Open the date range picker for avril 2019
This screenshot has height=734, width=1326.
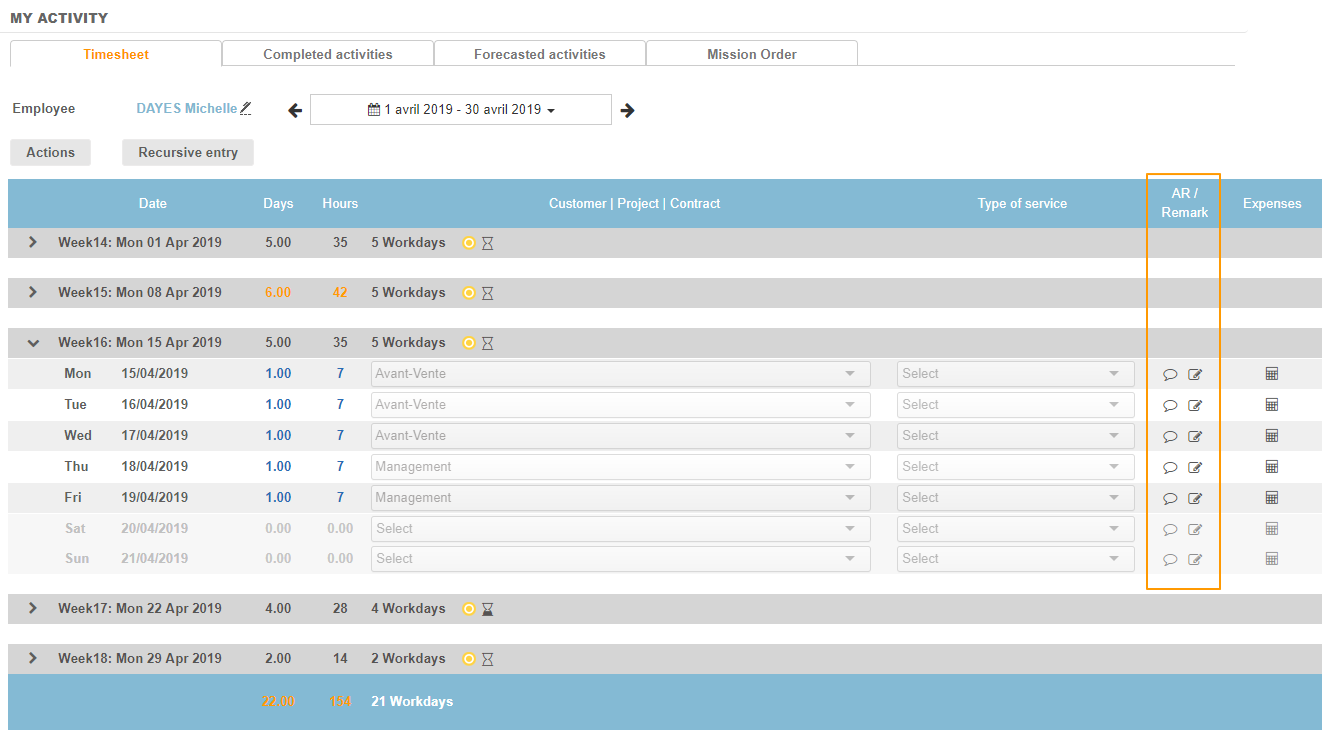[x=461, y=110]
